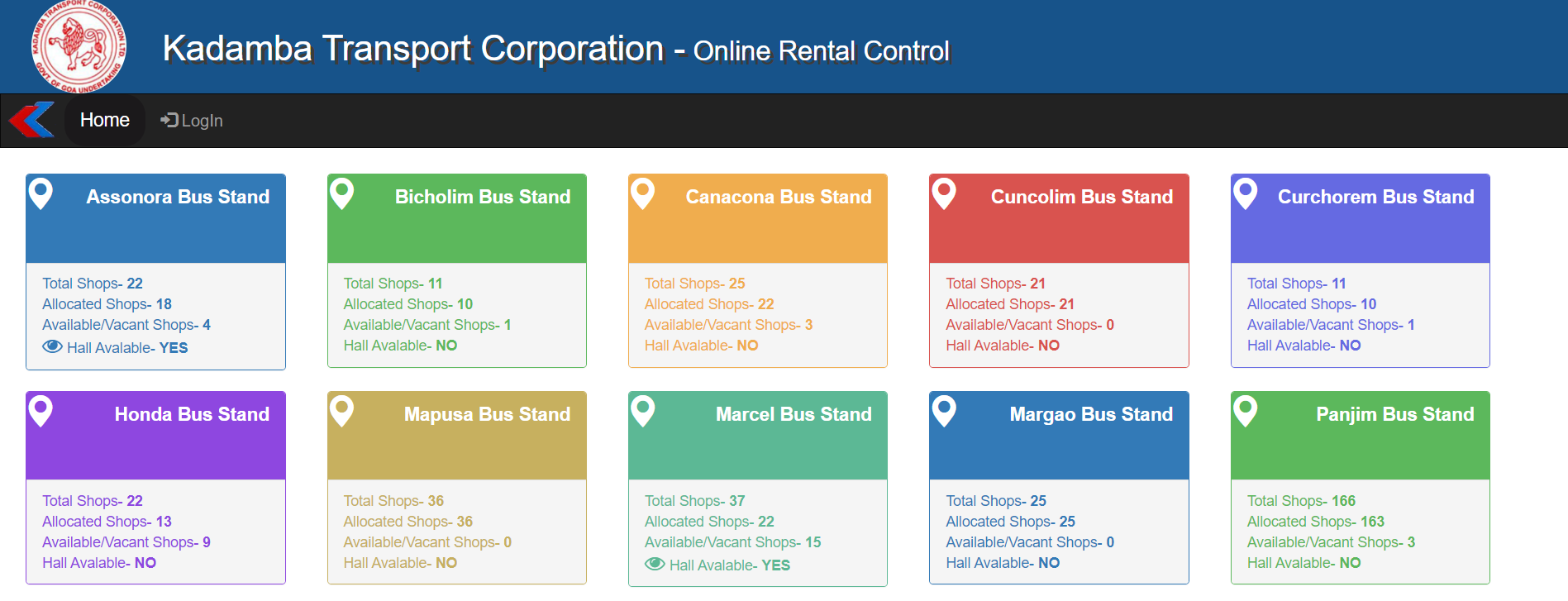
Task: Click the eye icon in Assonora hall row
Action: (52, 347)
